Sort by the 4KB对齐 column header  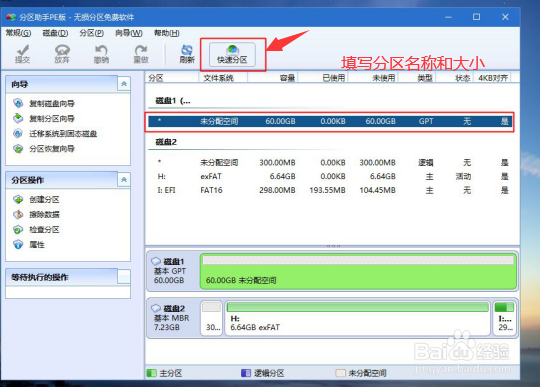493,78
